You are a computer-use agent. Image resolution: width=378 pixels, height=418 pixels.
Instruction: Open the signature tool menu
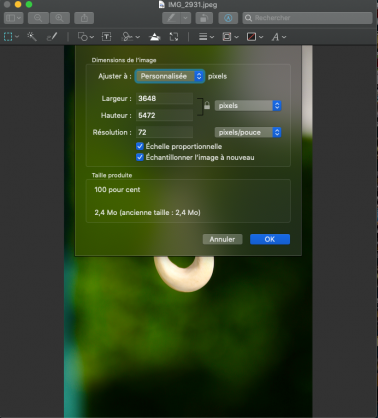pos(131,37)
